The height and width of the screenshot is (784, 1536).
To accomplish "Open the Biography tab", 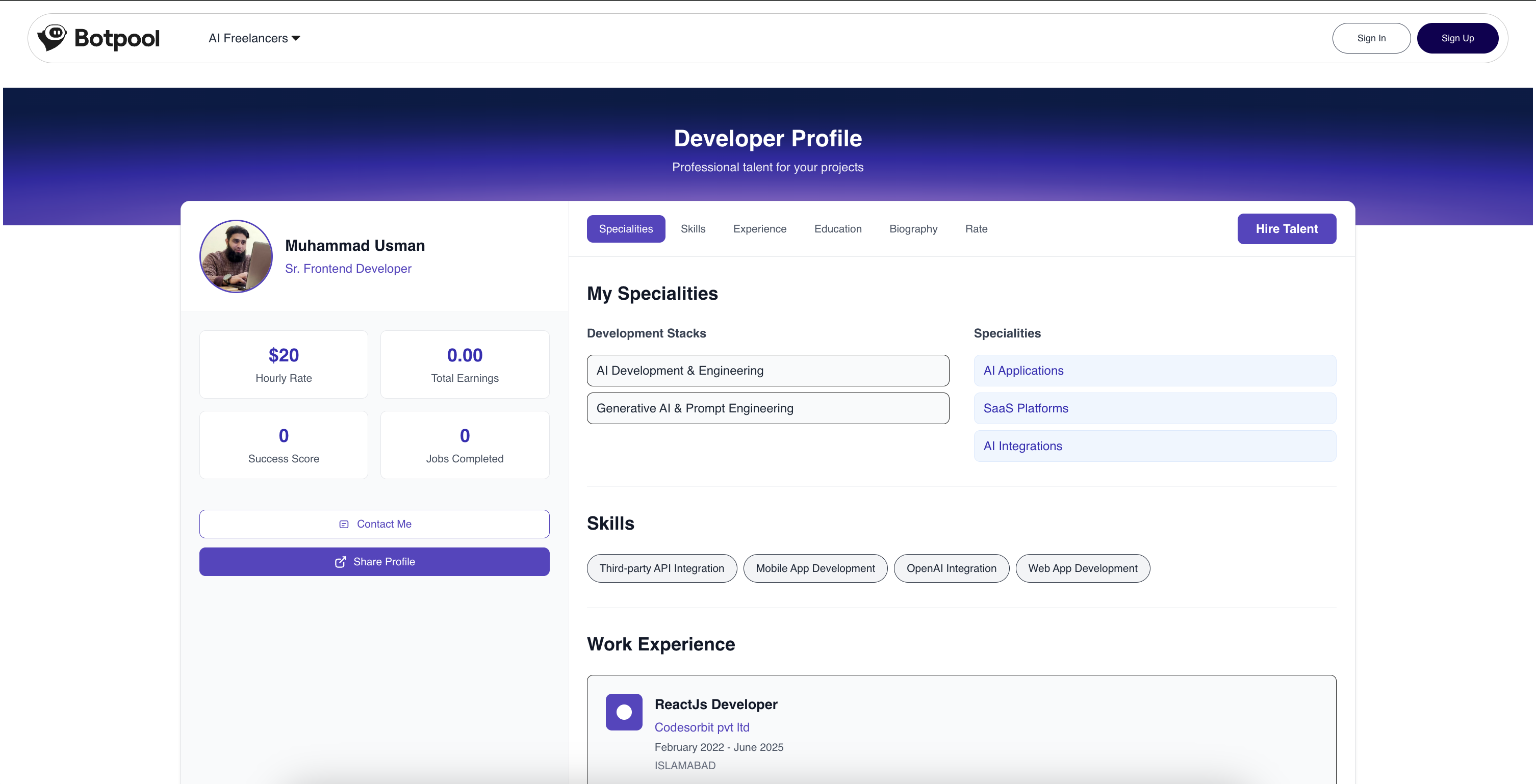I will pyautogui.click(x=913, y=229).
